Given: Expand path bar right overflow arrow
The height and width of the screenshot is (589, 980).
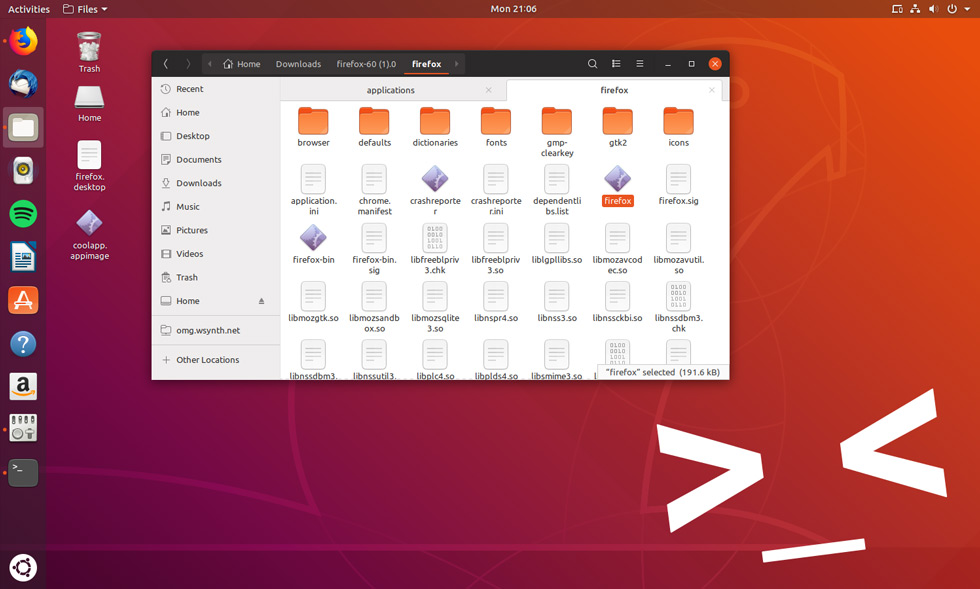Looking at the screenshot, I should click(x=456, y=64).
